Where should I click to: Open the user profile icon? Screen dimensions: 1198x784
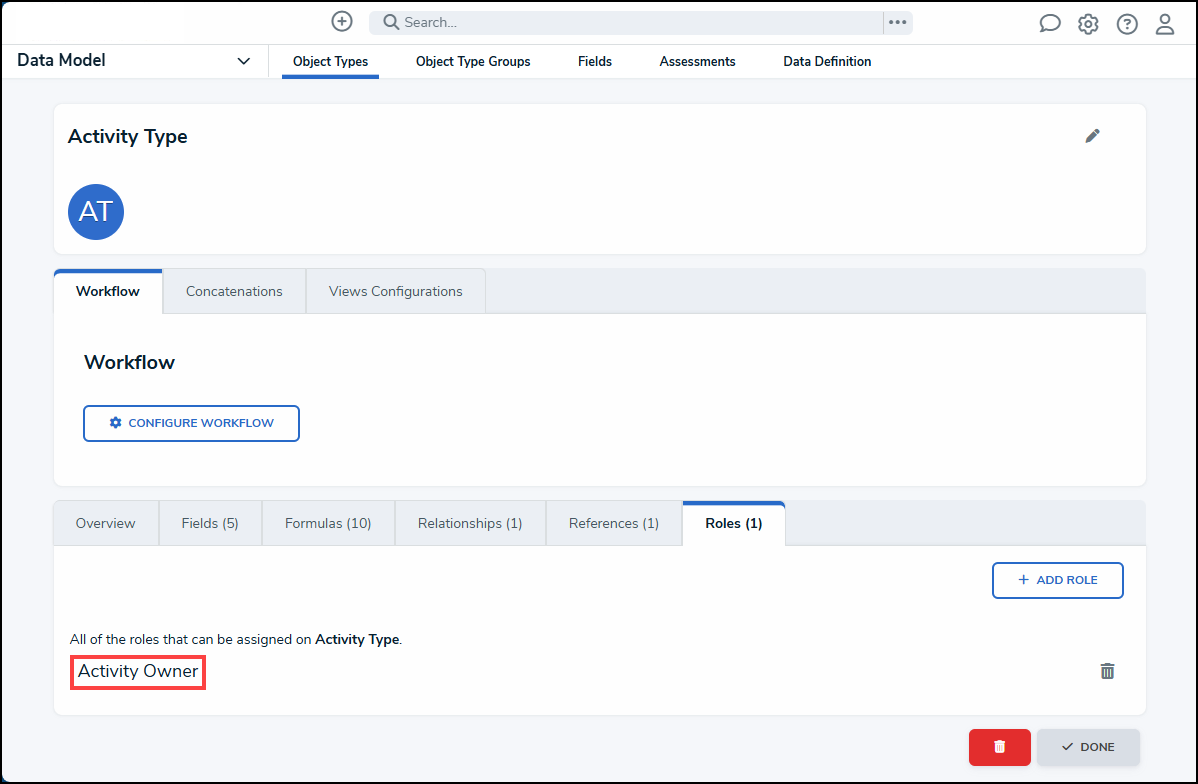pos(1165,24)
